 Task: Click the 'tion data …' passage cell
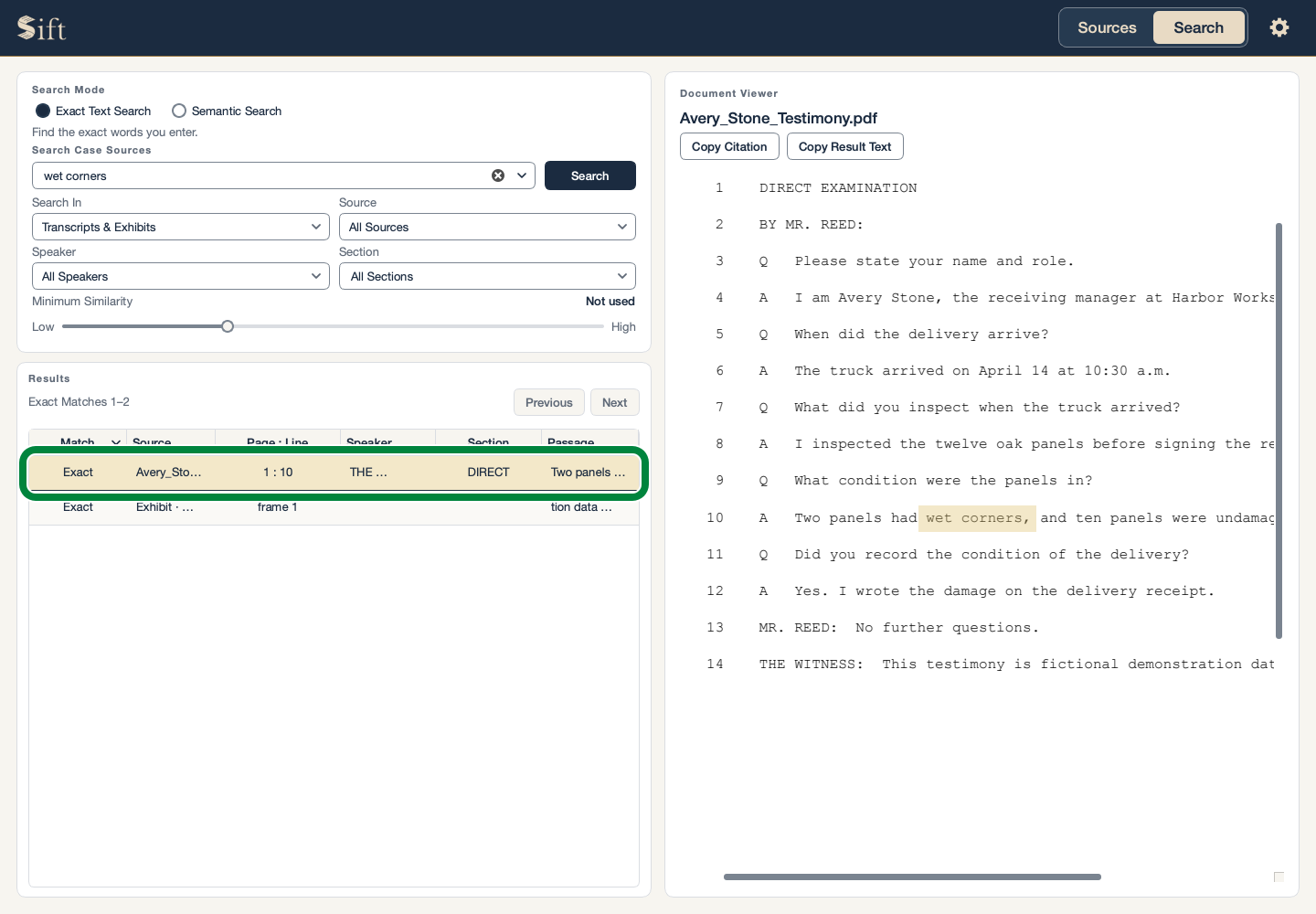point(581,507)
